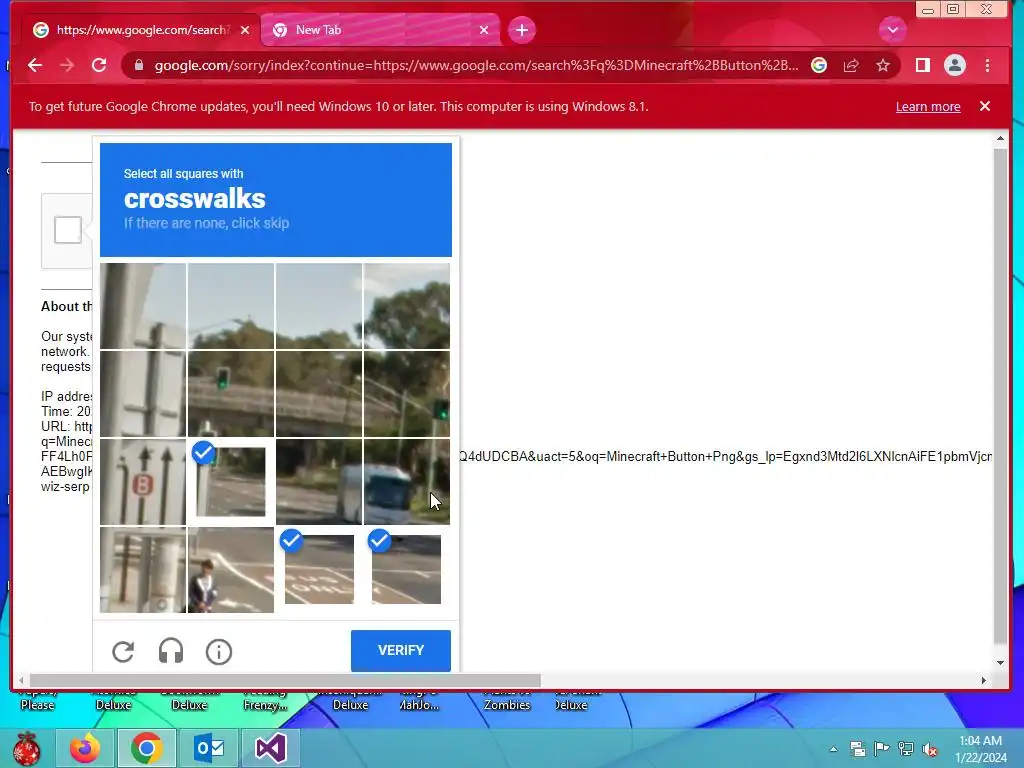1024x768 pixels.
Task: Open the new tab plus button
Action: coord(521,30)
